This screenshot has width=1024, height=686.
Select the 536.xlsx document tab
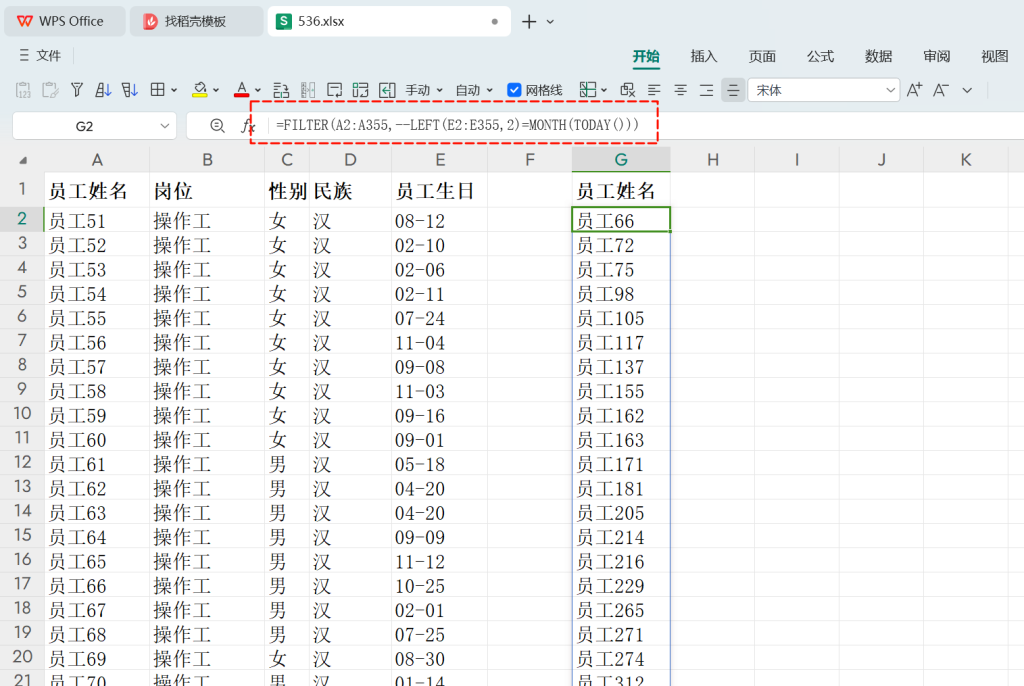click(x=389, y=22)
